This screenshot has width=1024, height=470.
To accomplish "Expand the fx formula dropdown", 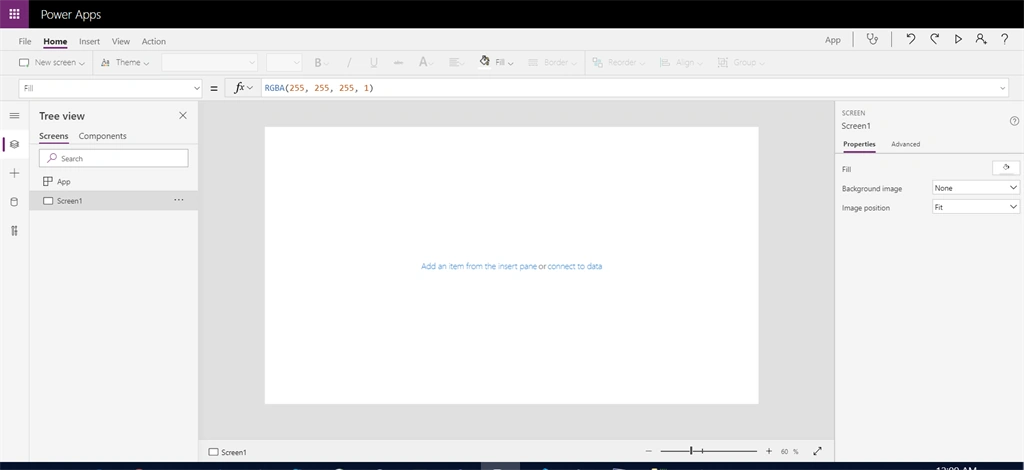I will pyautogui.click(x=243, y=88).
